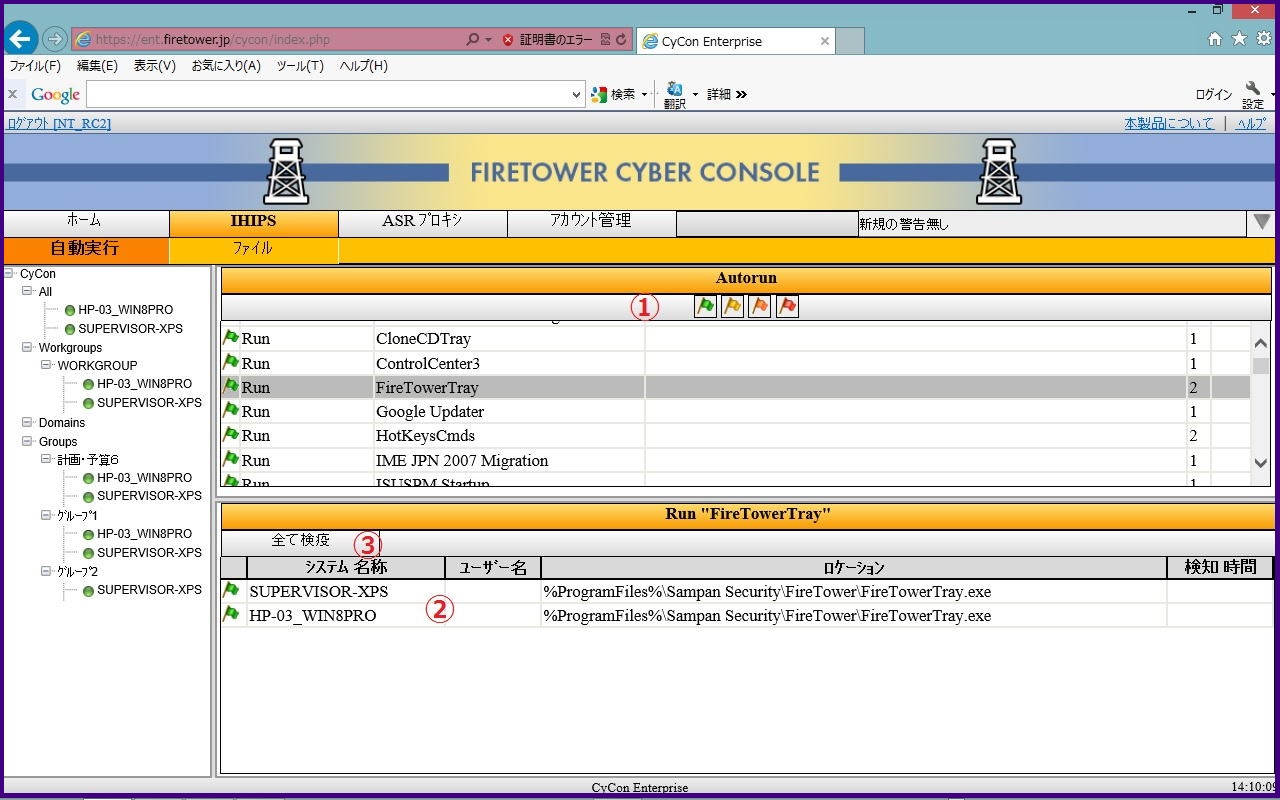The height and width of the screenshot is (800, 1280).
Task: Click the IE home icon
Action: coord(1214,39)
